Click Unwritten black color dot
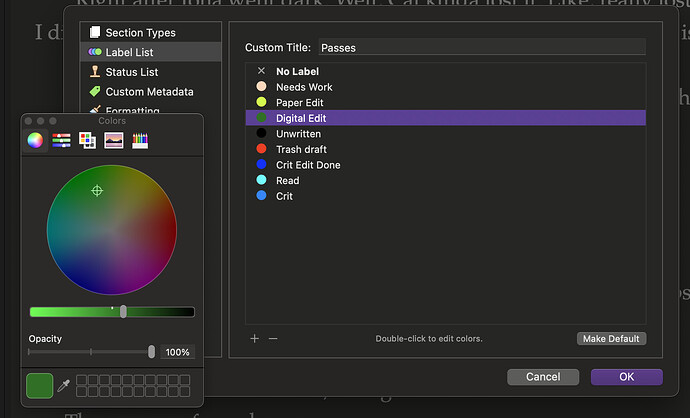This screenshot has width=690, height=418. tap(261, 133)
